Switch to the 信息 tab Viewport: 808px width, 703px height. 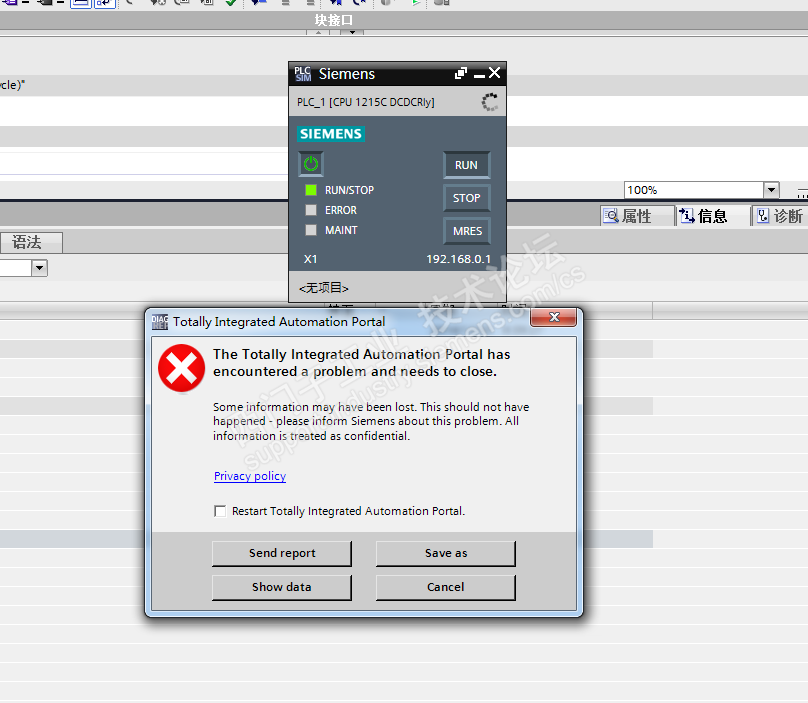click(713, 216)
